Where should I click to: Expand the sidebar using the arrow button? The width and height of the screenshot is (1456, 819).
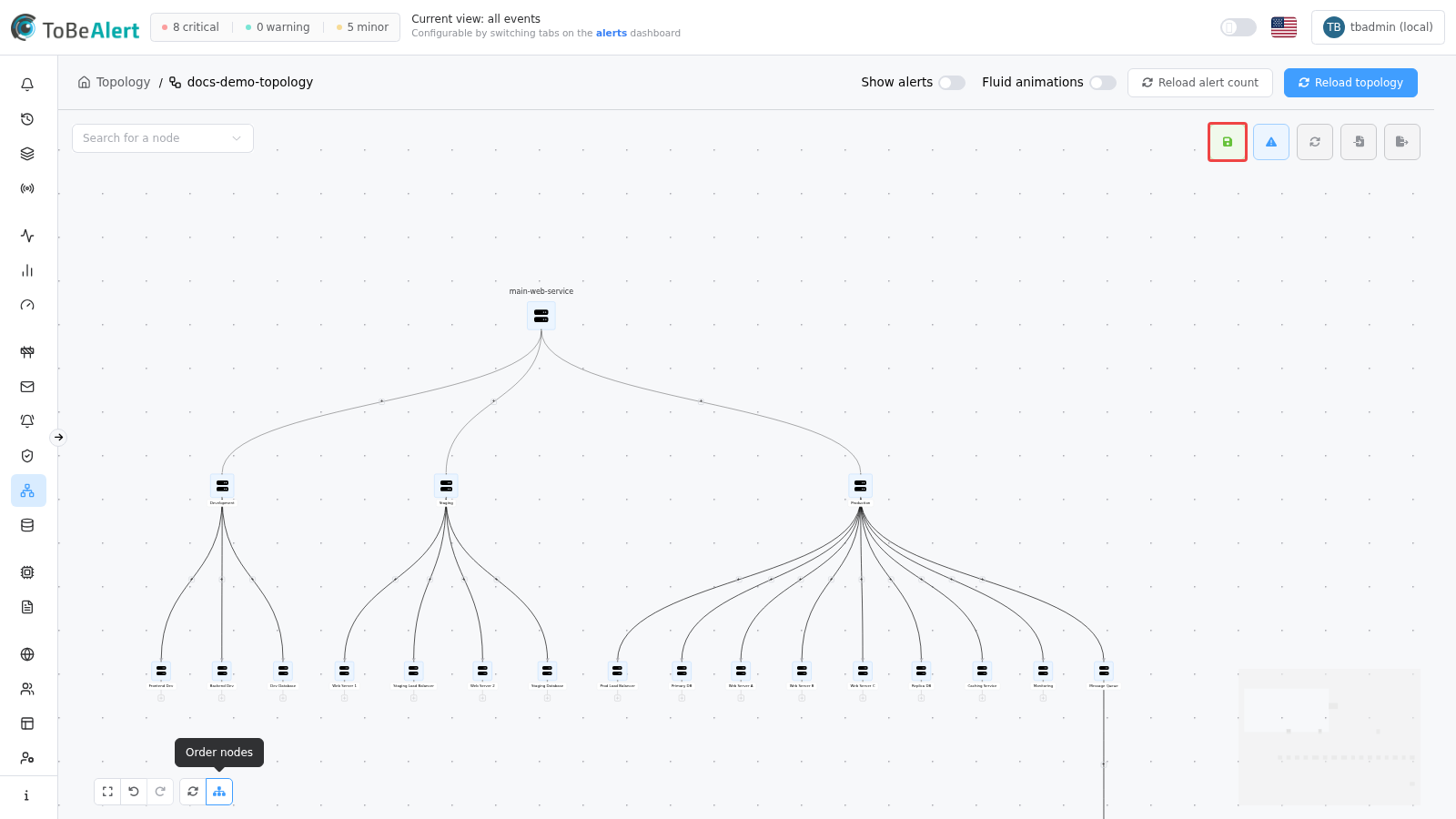tap(58, 438)
